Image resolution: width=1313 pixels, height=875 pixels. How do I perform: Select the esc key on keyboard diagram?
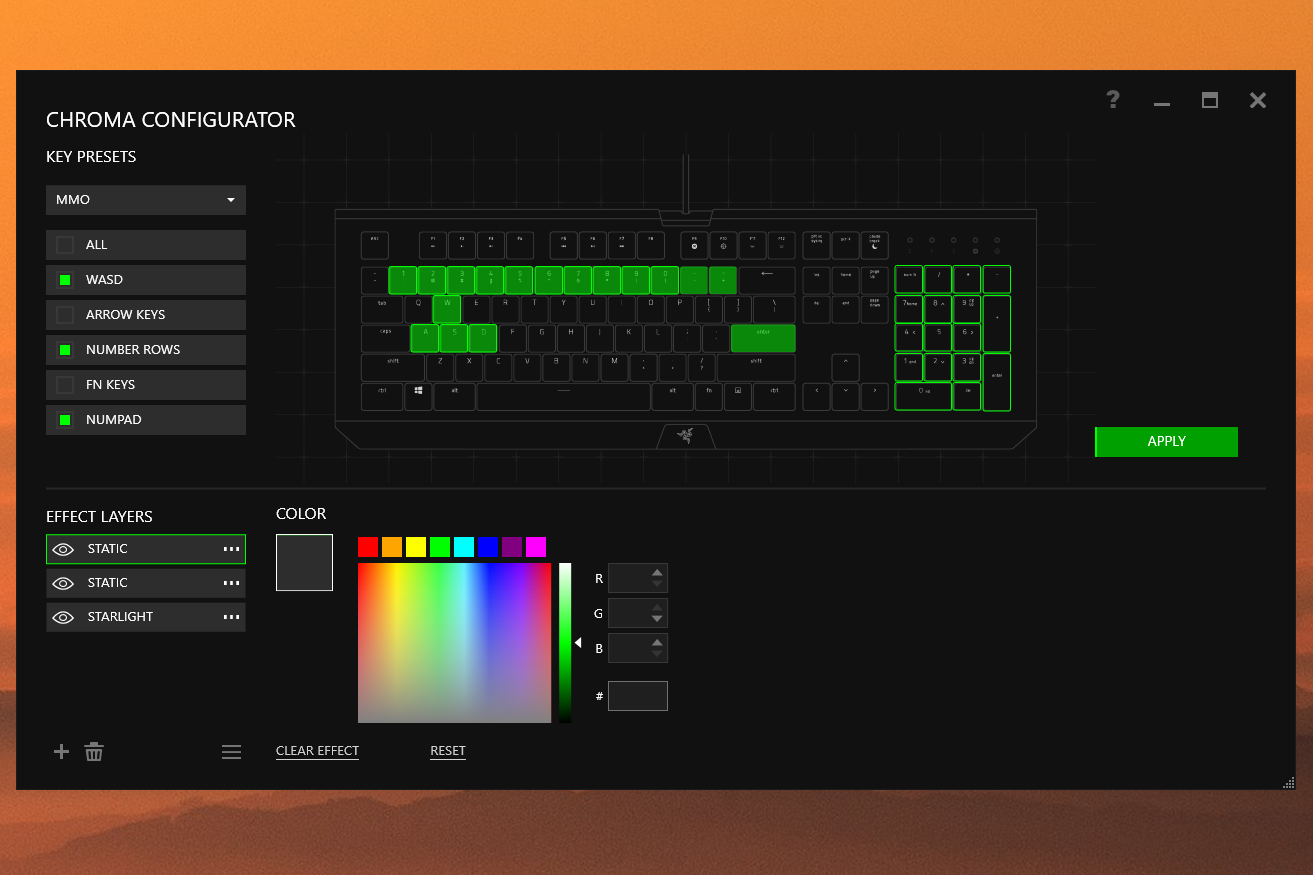pyautogui.click(x=375, y=245)
